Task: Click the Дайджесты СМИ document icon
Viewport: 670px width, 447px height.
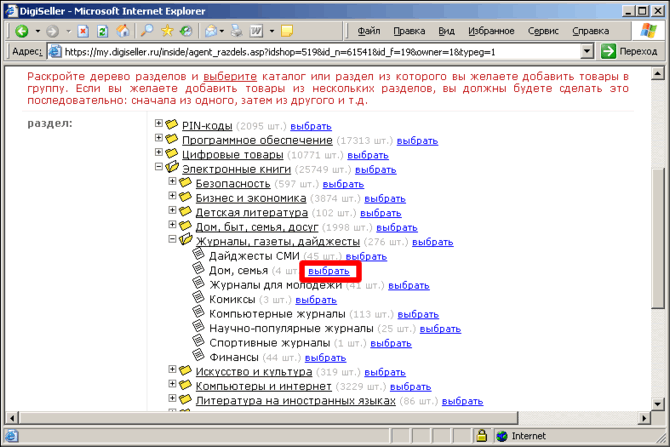Action: [x=198, y=254]
